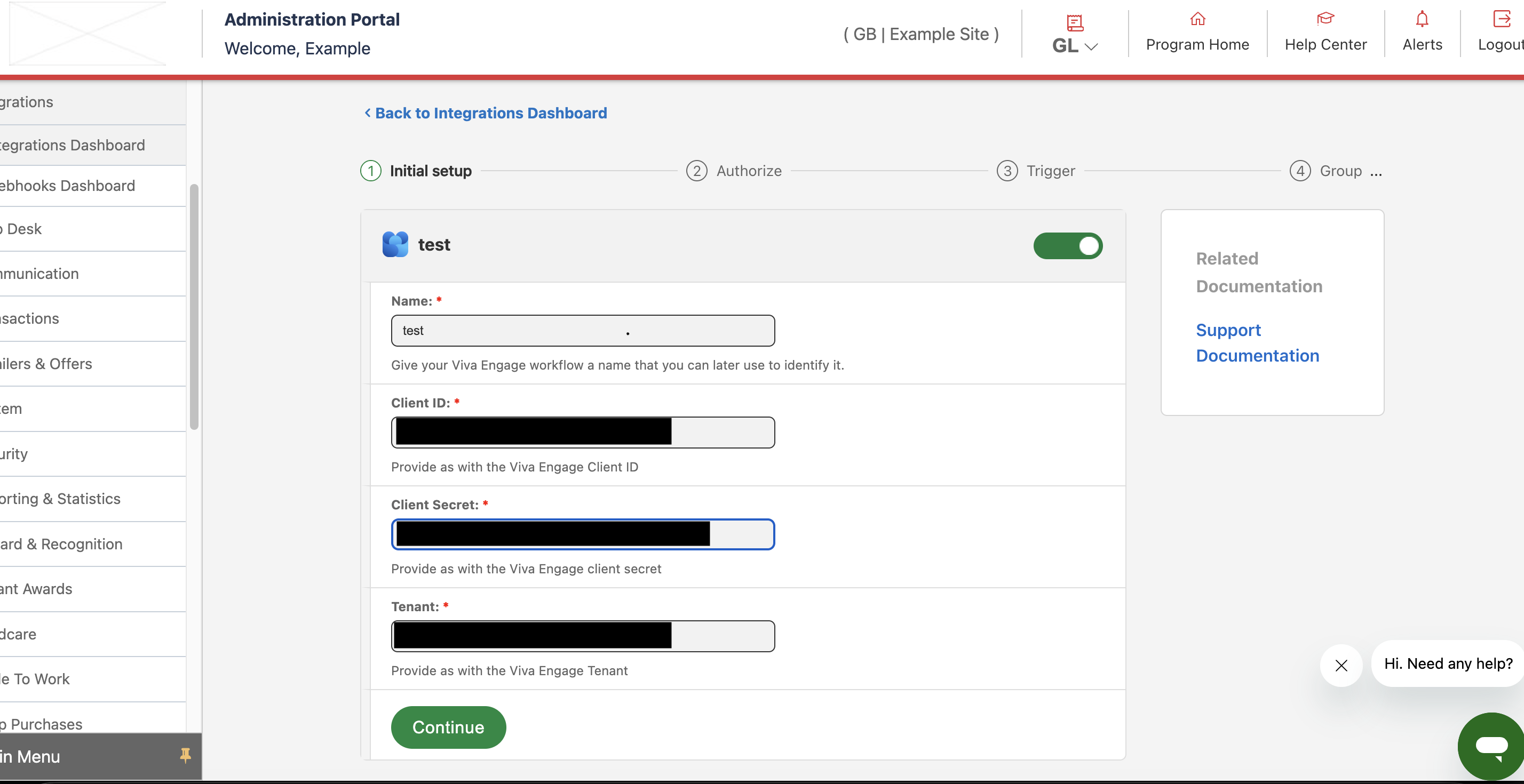Click the Alerts link text
This screenshot has width=1524, height=784.
pos(1422,44)
